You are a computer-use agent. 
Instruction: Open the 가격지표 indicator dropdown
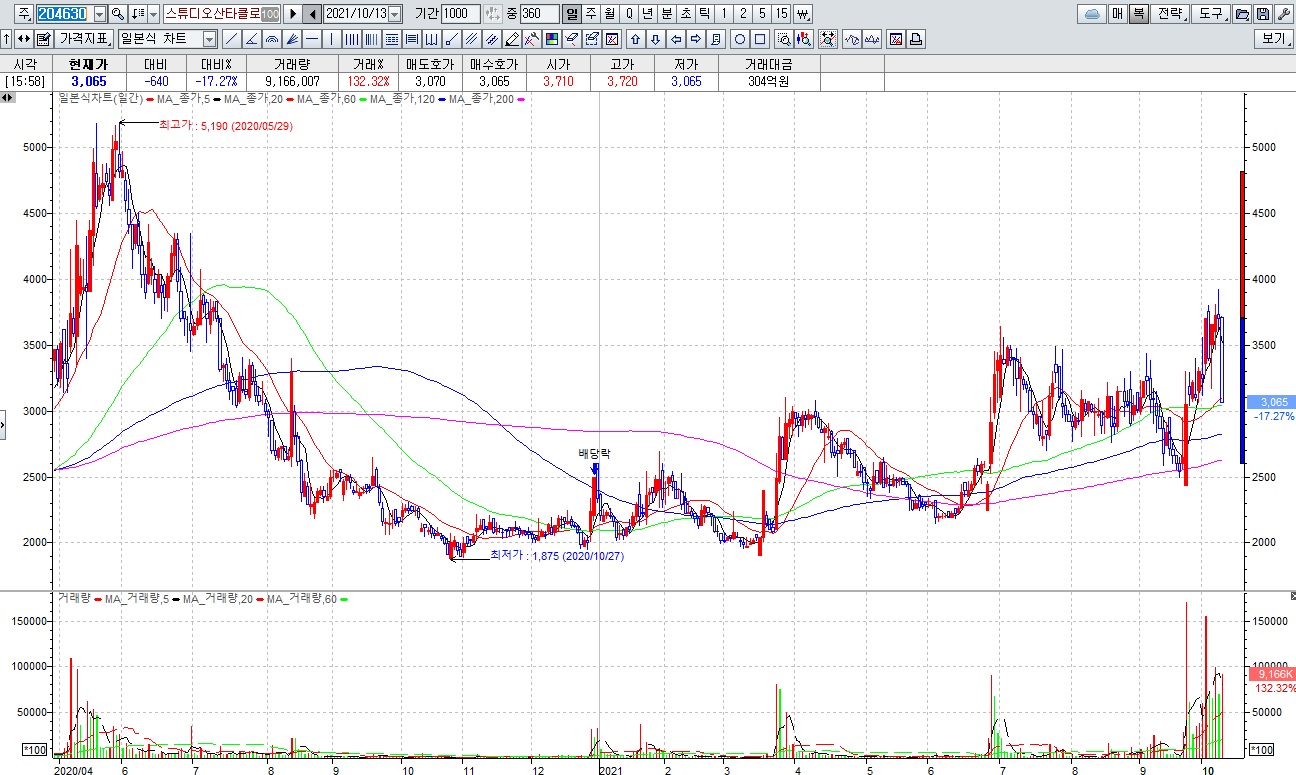click(x=84, y=39)
